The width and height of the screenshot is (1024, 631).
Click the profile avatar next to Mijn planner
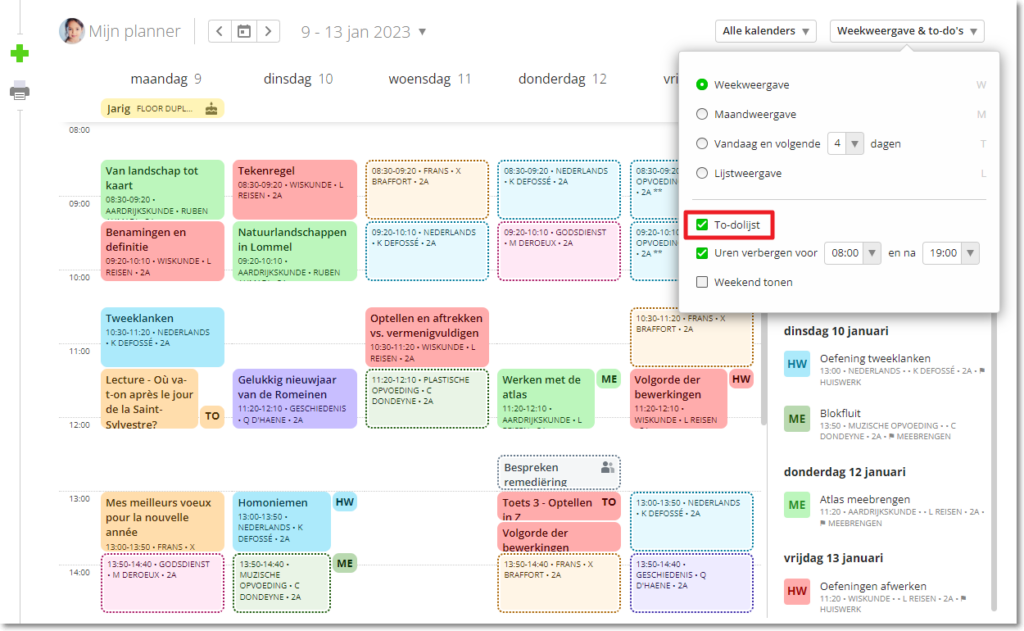tap(71, 31)
